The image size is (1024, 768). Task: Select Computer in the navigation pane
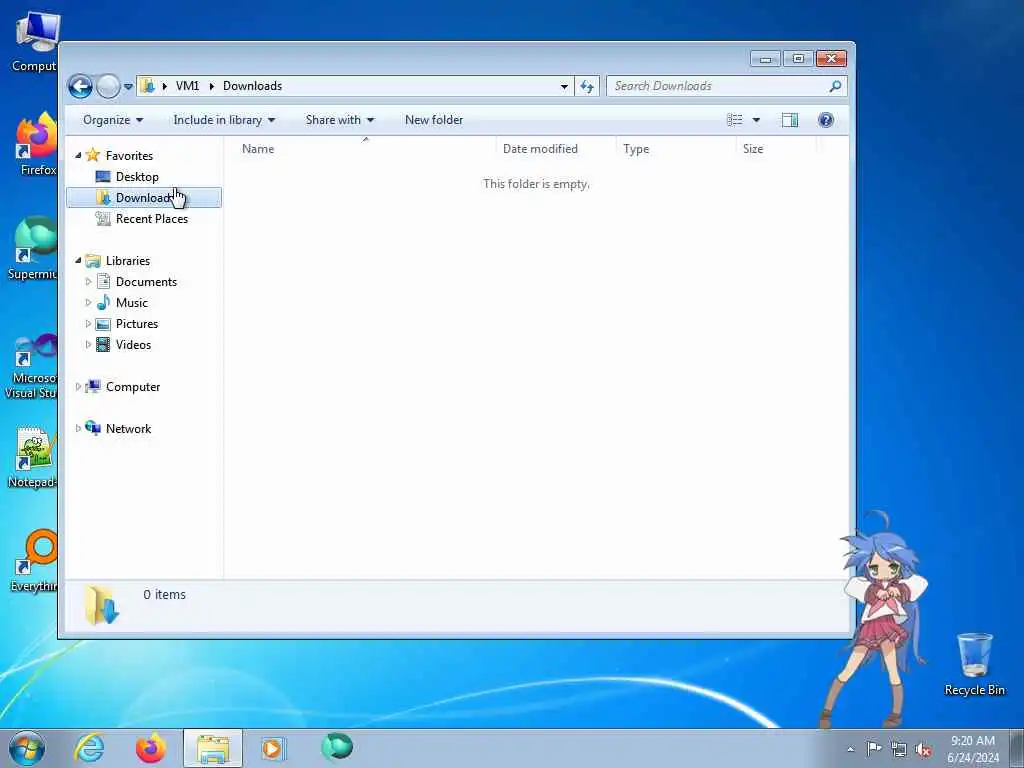click(133, 387)
